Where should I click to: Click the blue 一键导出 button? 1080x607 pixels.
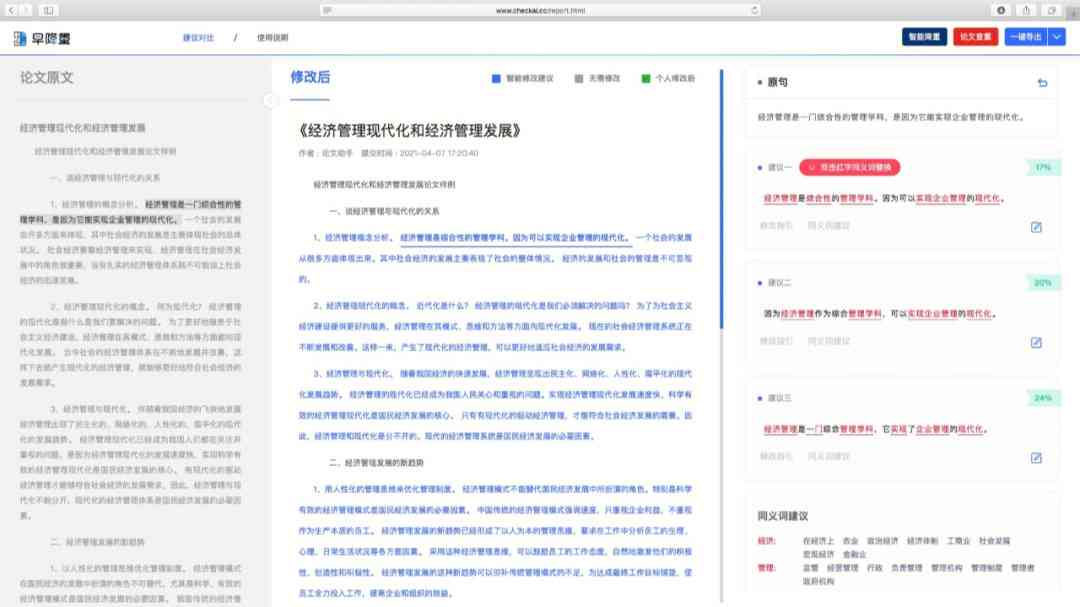(1026, 37)
